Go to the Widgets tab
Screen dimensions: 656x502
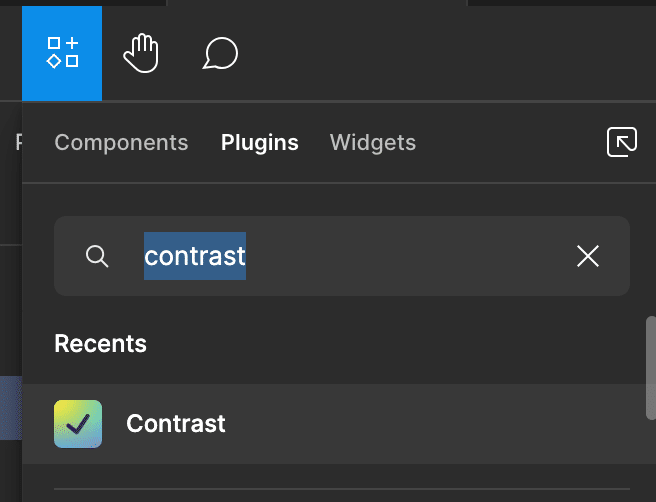click(373, 143)
